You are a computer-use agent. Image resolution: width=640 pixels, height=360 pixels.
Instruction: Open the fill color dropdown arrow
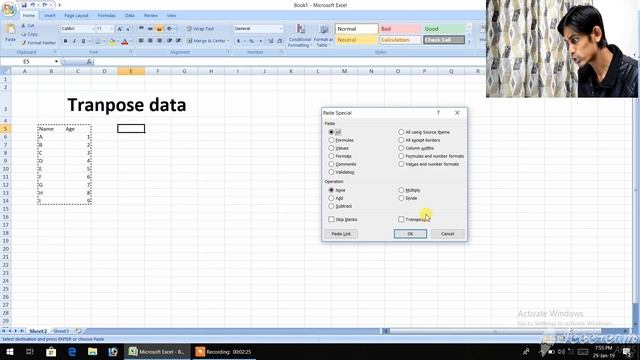click(x=118, y=41)
